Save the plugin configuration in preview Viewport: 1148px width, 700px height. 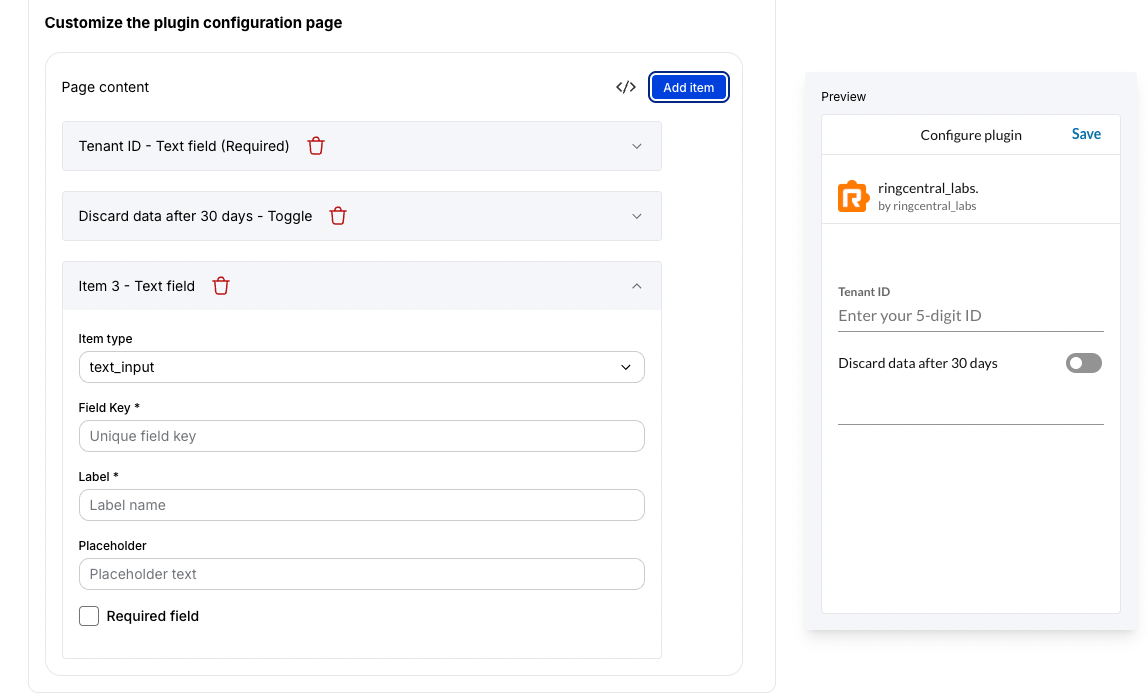[x=1086, y=133]
